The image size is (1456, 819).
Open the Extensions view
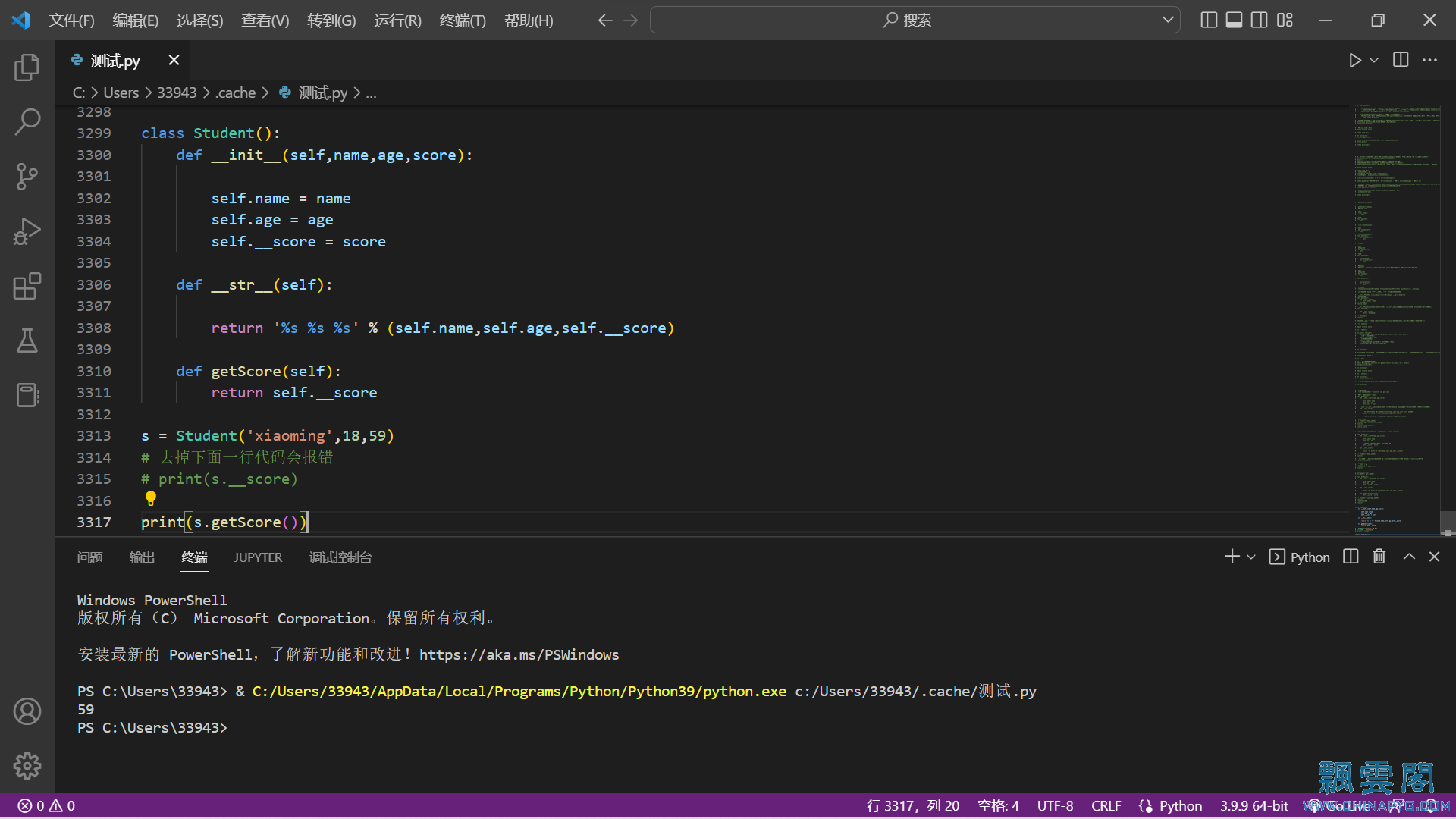(x=27, y=286)
